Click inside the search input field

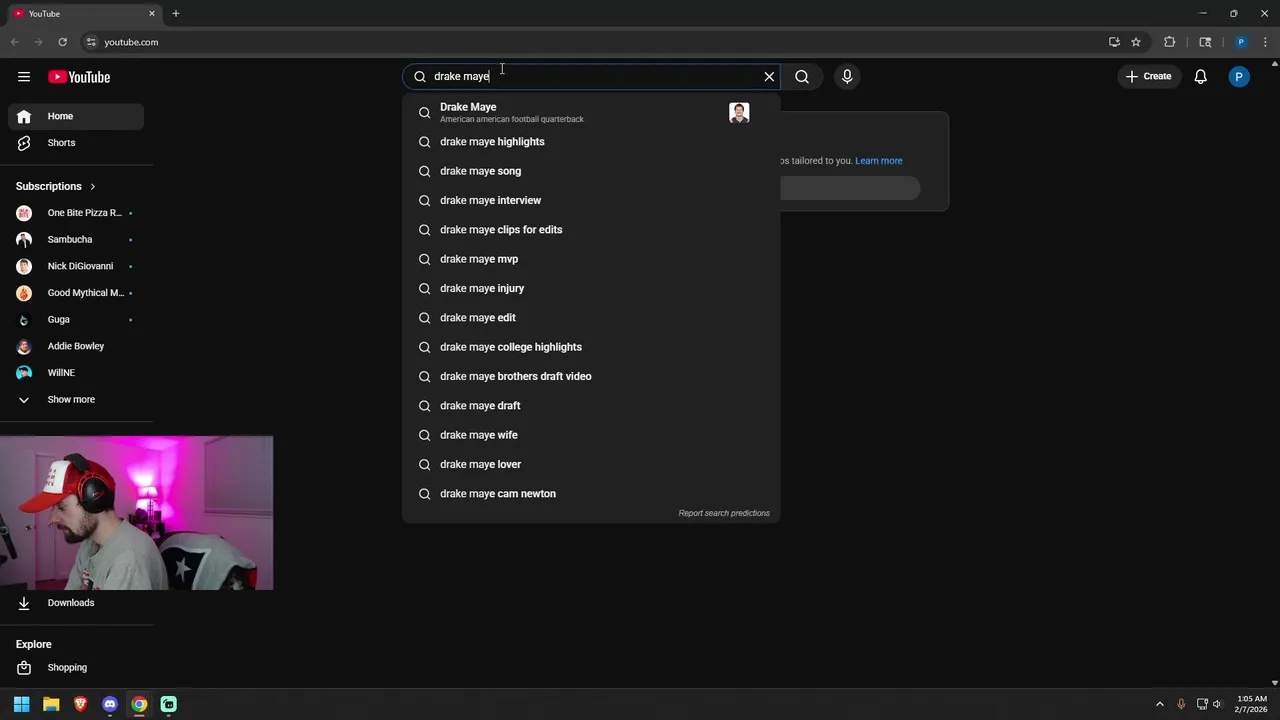[x=590, y=77]
